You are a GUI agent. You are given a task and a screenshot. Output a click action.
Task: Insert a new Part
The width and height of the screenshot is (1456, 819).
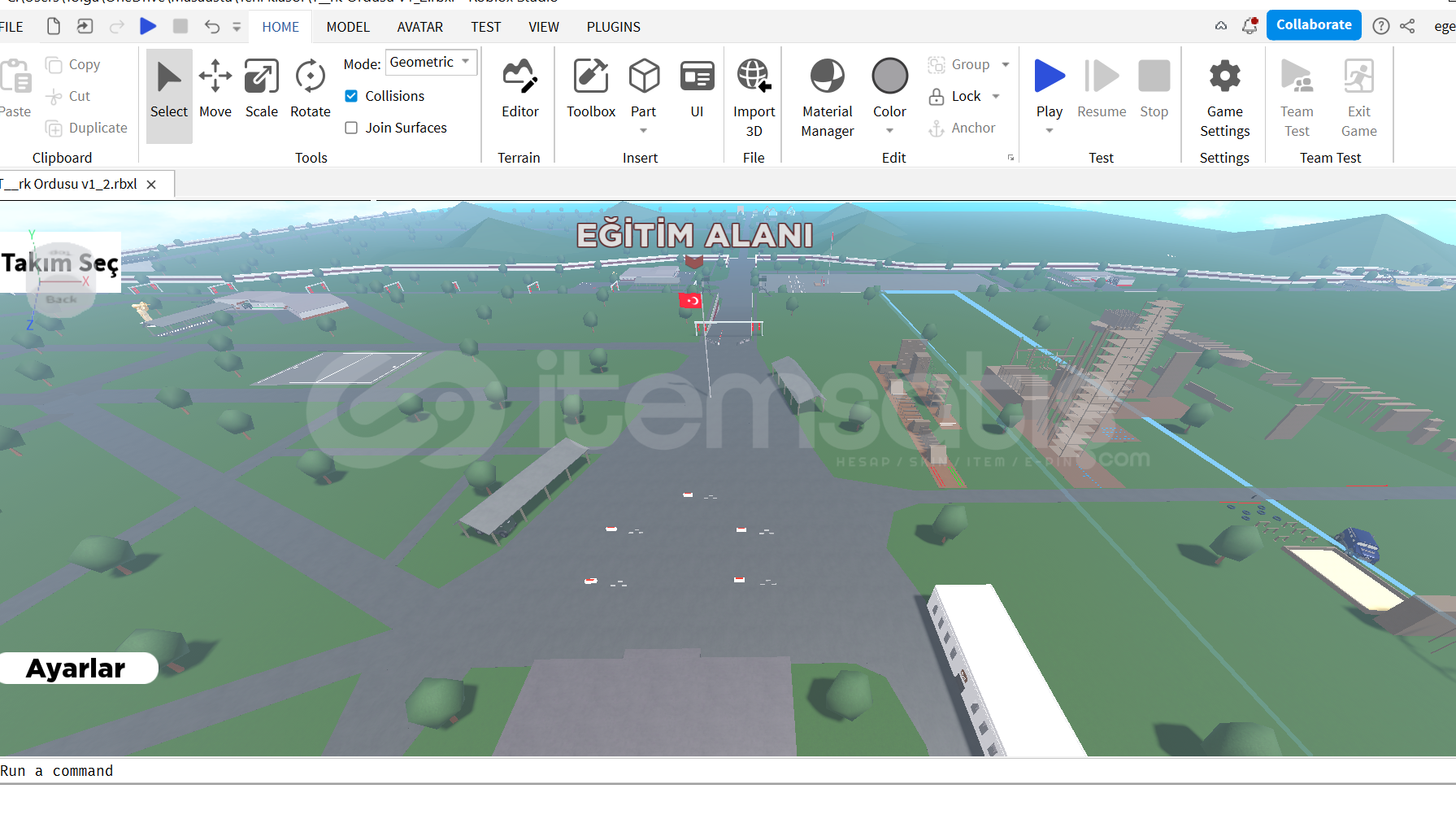pos(643,77)
